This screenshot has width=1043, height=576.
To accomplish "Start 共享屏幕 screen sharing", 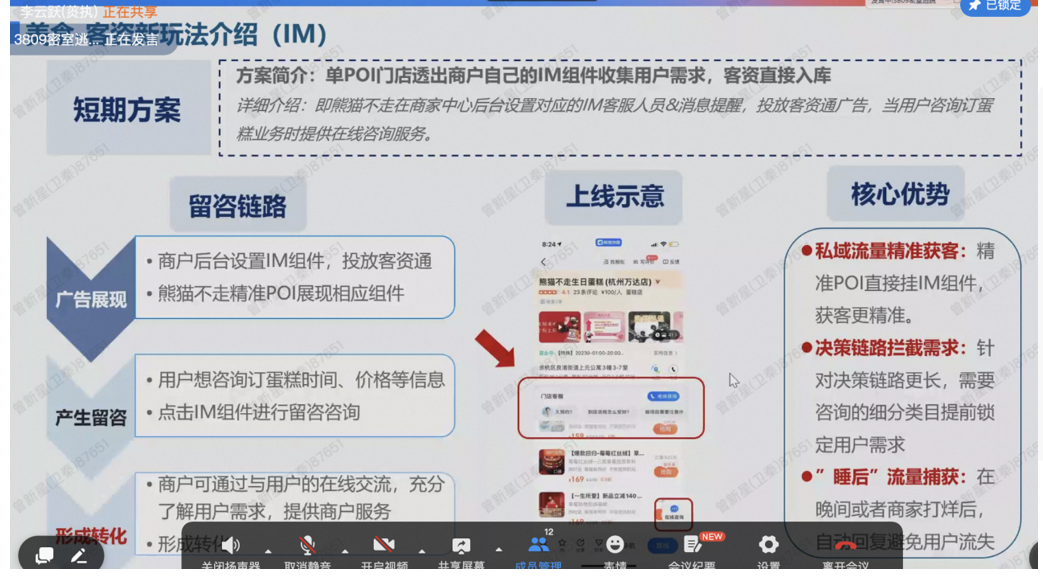I will pos(460,543).
